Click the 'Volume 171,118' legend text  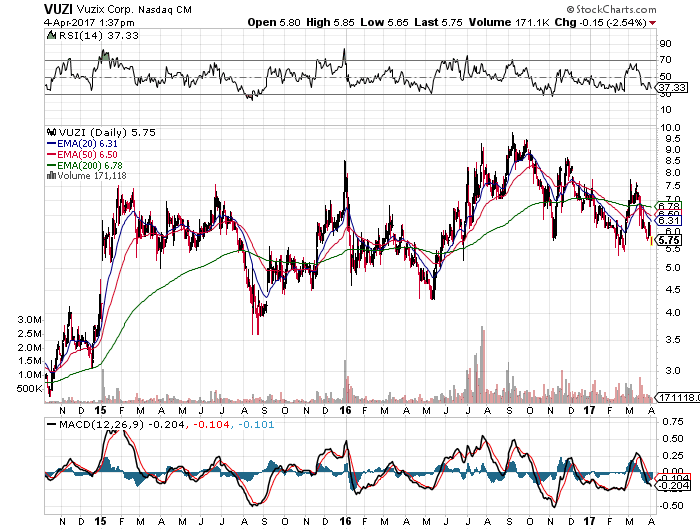click(92, 175)
